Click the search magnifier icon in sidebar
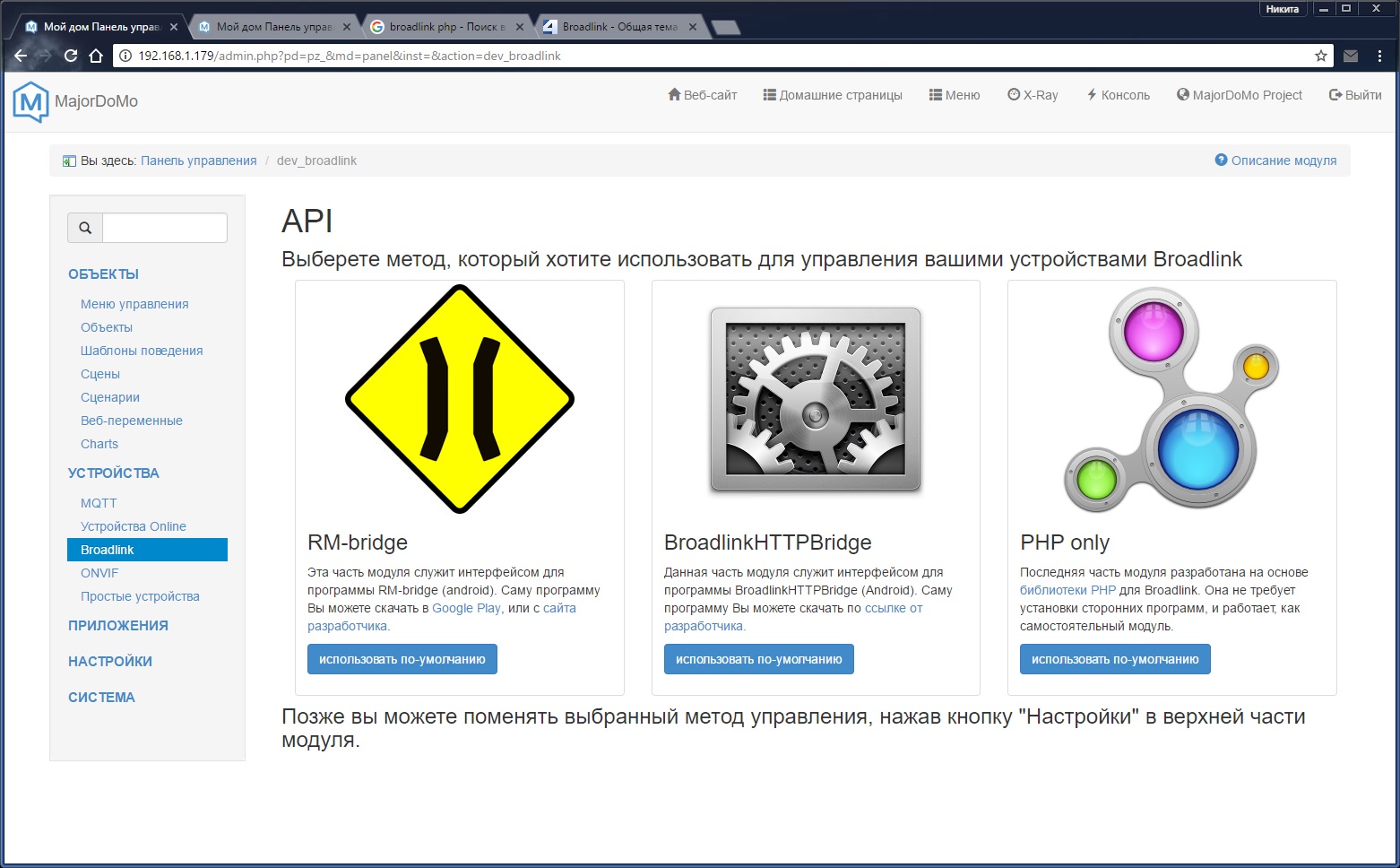Image resolution: width=1400 pixels, height=868 pixels. tap(85, 228)
